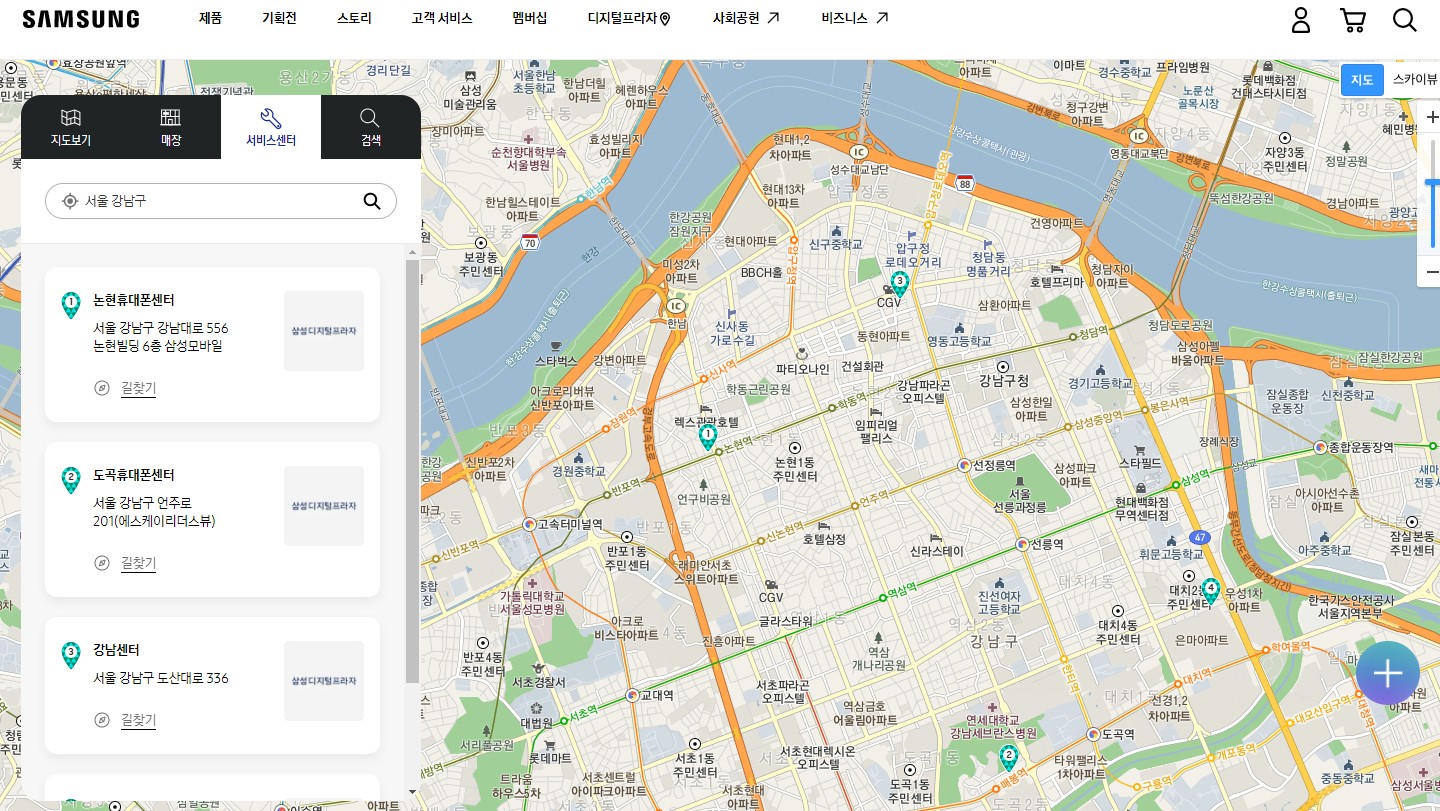The width and height of the screenshot is (1440, 811).
Task: Open the Samsung account user icon
Action: 1300,20
